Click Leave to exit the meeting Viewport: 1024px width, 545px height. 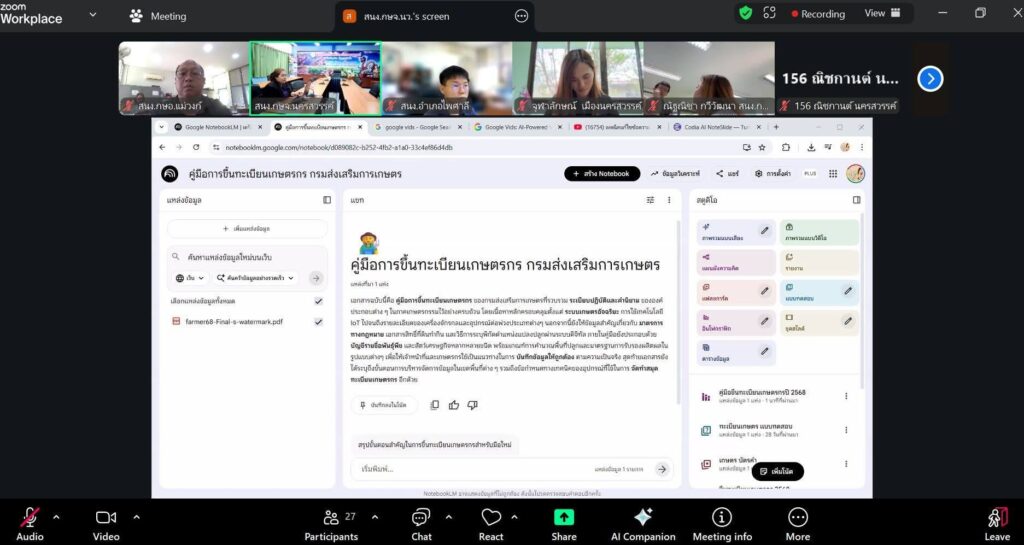(x=996, y=521)
